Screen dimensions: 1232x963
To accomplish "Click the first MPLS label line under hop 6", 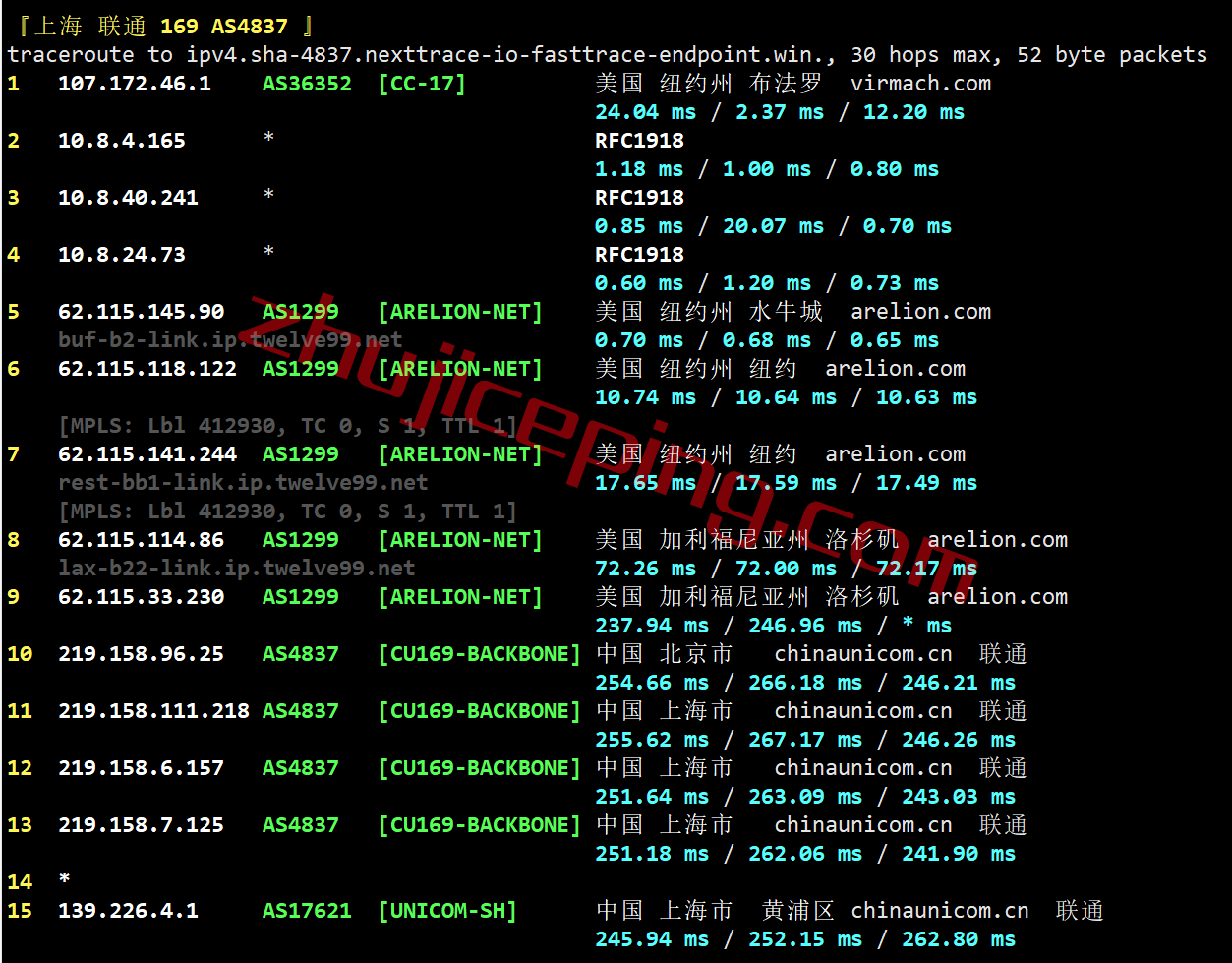I will pyautogui.click(x=287, y=426).
